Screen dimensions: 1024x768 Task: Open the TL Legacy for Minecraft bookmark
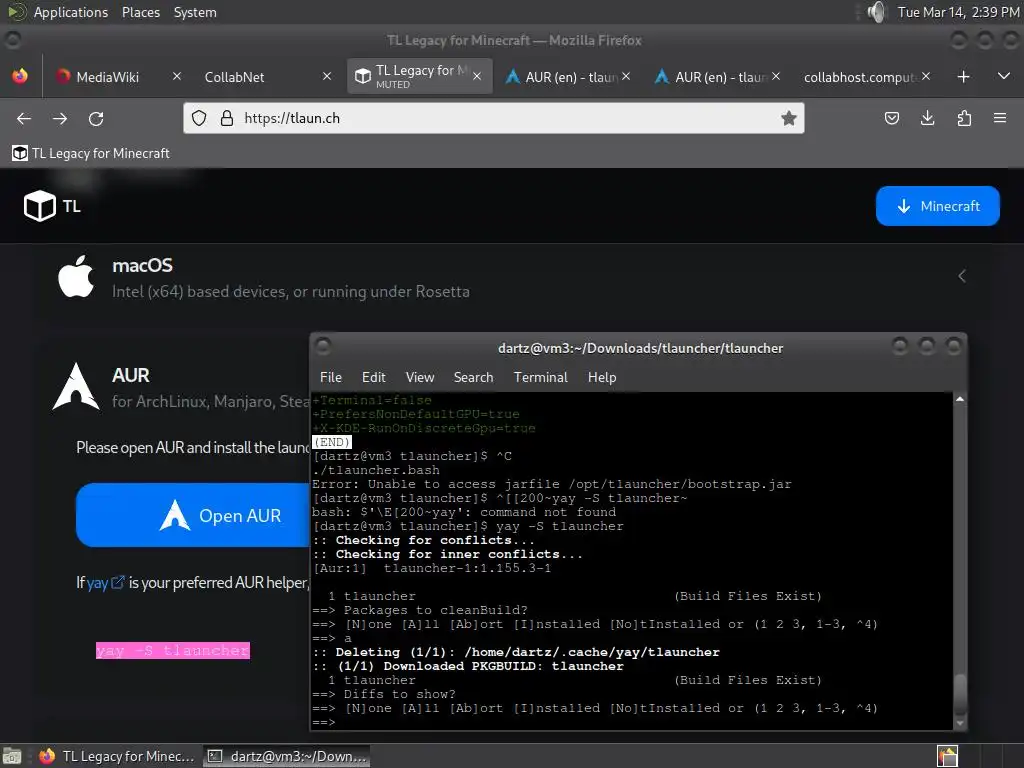(x=91, y=153)
